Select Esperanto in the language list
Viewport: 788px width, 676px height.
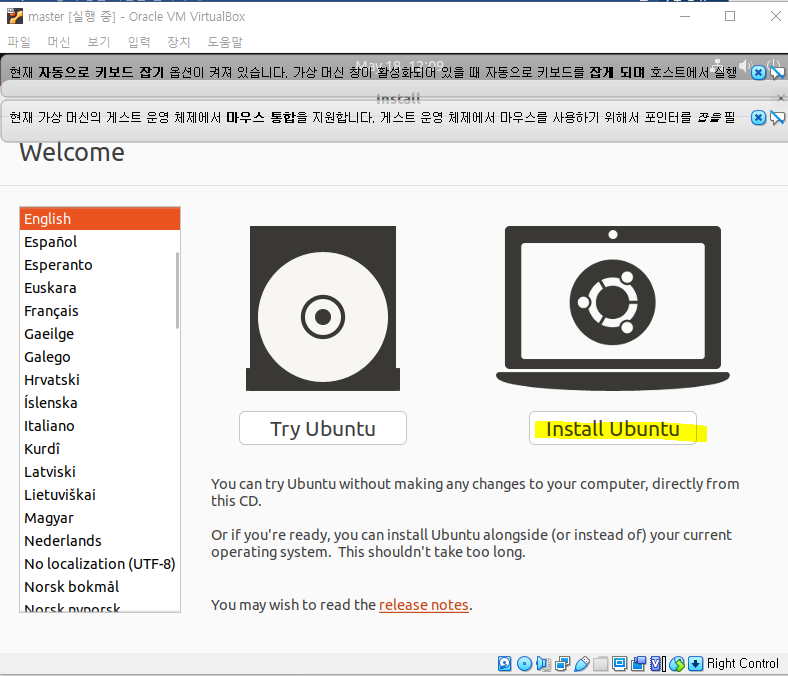click(x=100, y=265)
